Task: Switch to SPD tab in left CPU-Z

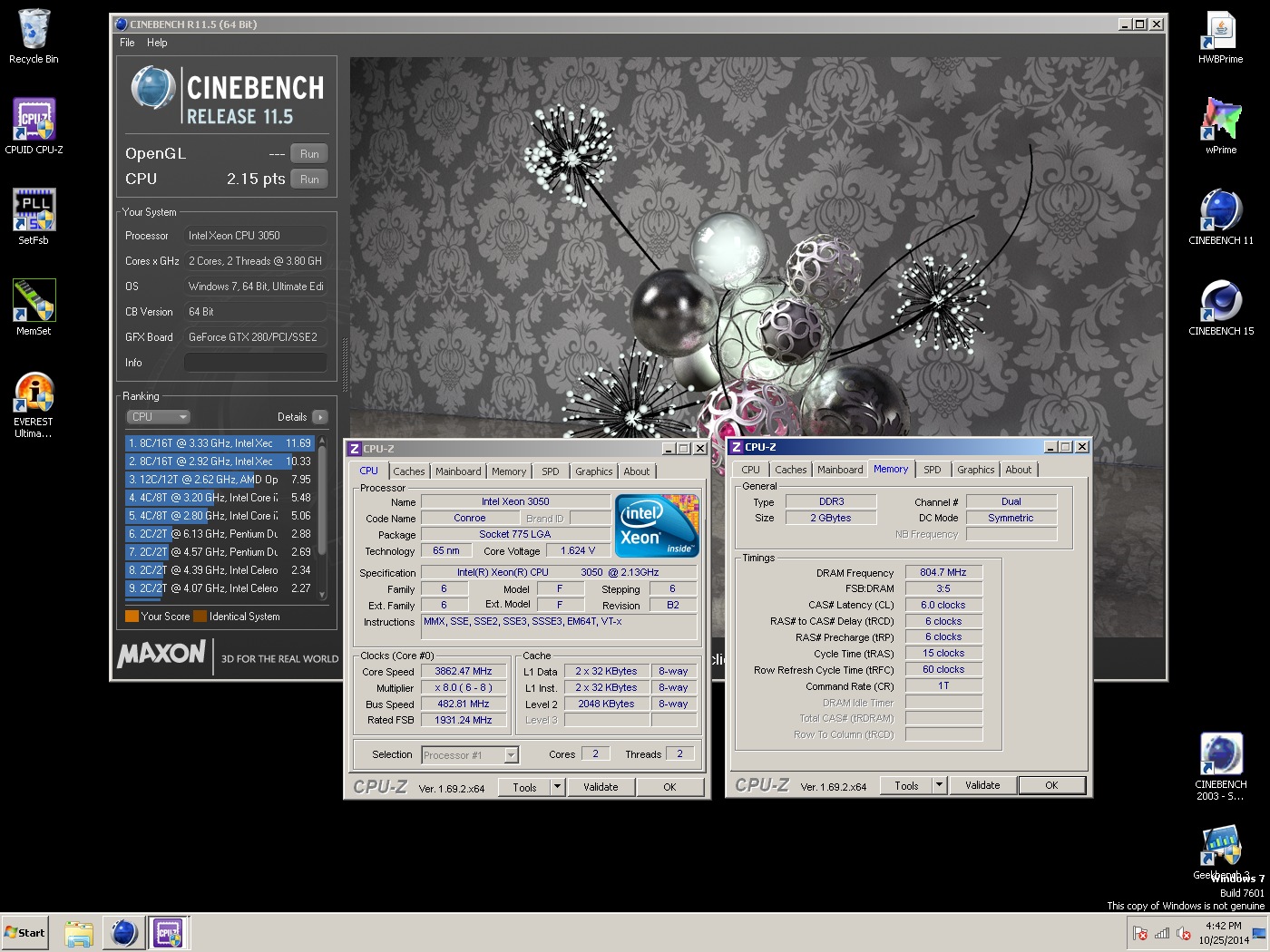Action: click(x=551, y=471)
